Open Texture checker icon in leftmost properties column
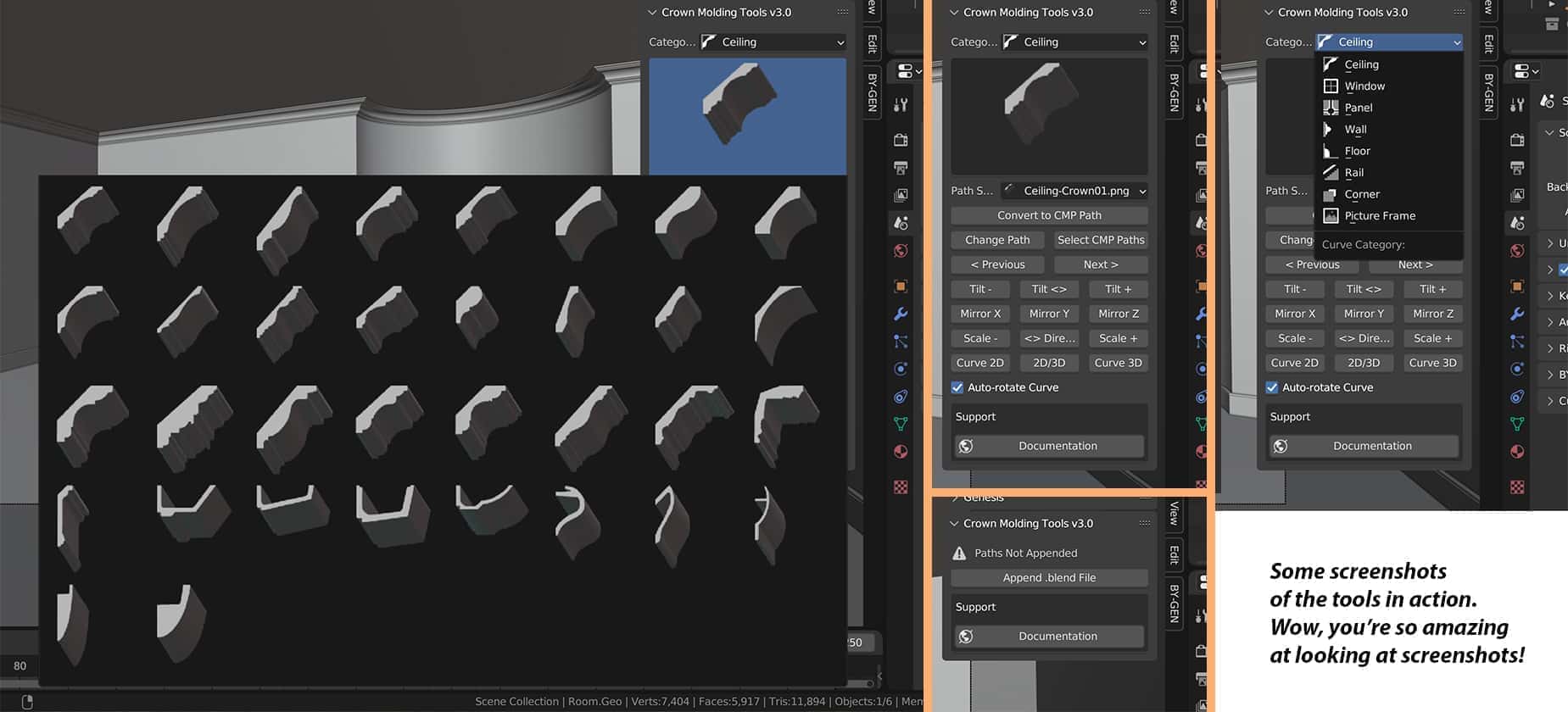 pyautogui.click(x=901, y=487)
